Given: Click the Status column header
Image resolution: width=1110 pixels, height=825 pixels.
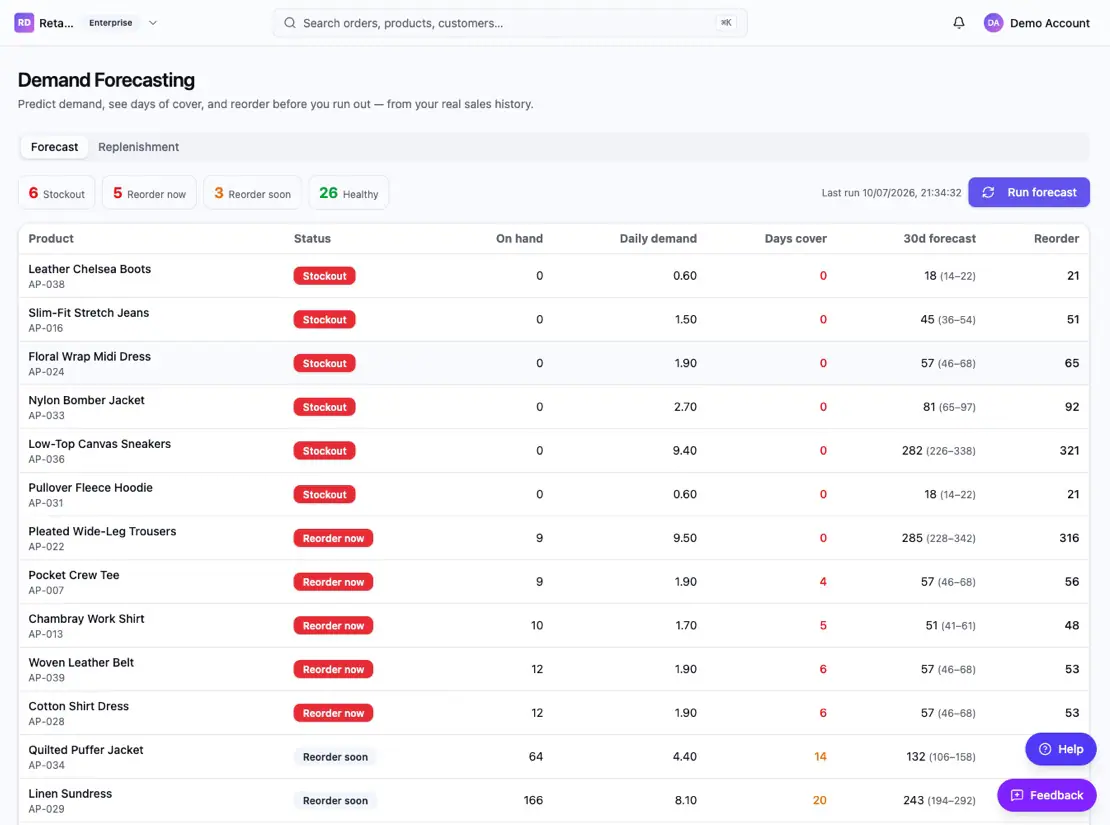Looking at the screenshot, I should pyautogui.click(x=312, y=239).
